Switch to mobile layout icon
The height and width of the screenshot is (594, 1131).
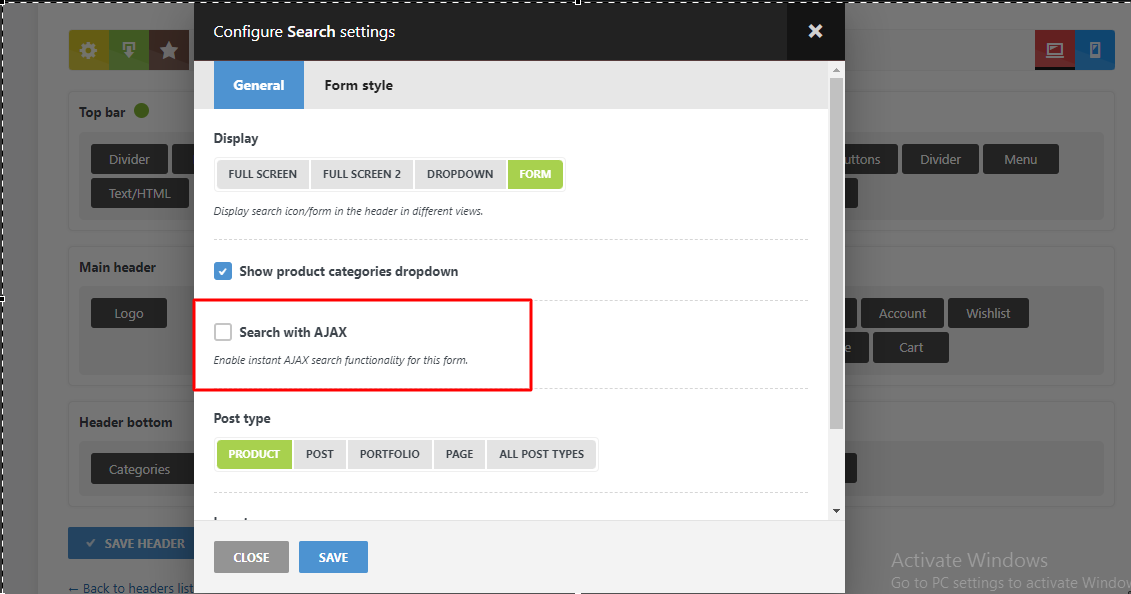click(x=1095, y=50)
